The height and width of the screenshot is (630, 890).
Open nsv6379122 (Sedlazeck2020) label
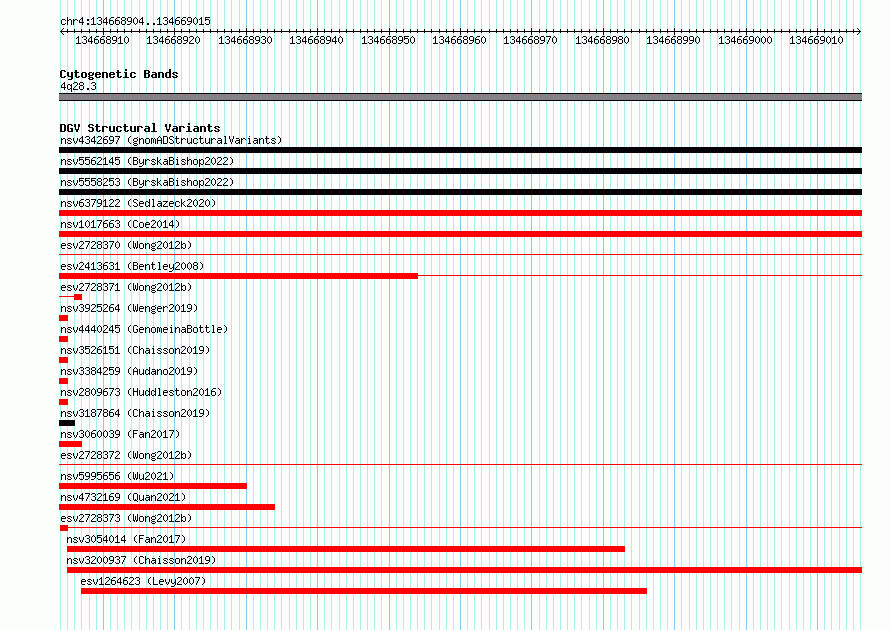[138, 203]
